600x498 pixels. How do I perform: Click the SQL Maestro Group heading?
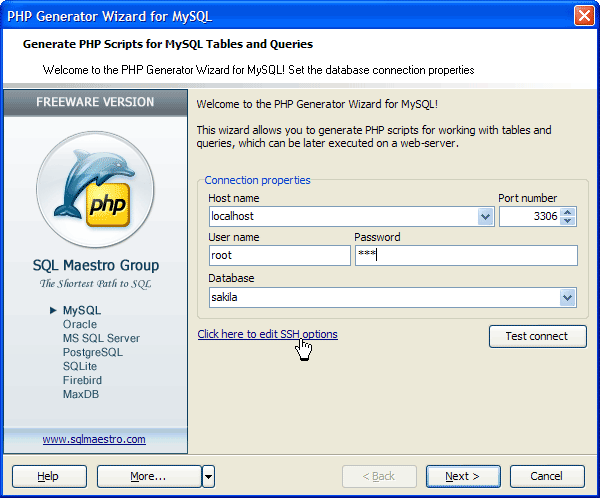(96, 265)
